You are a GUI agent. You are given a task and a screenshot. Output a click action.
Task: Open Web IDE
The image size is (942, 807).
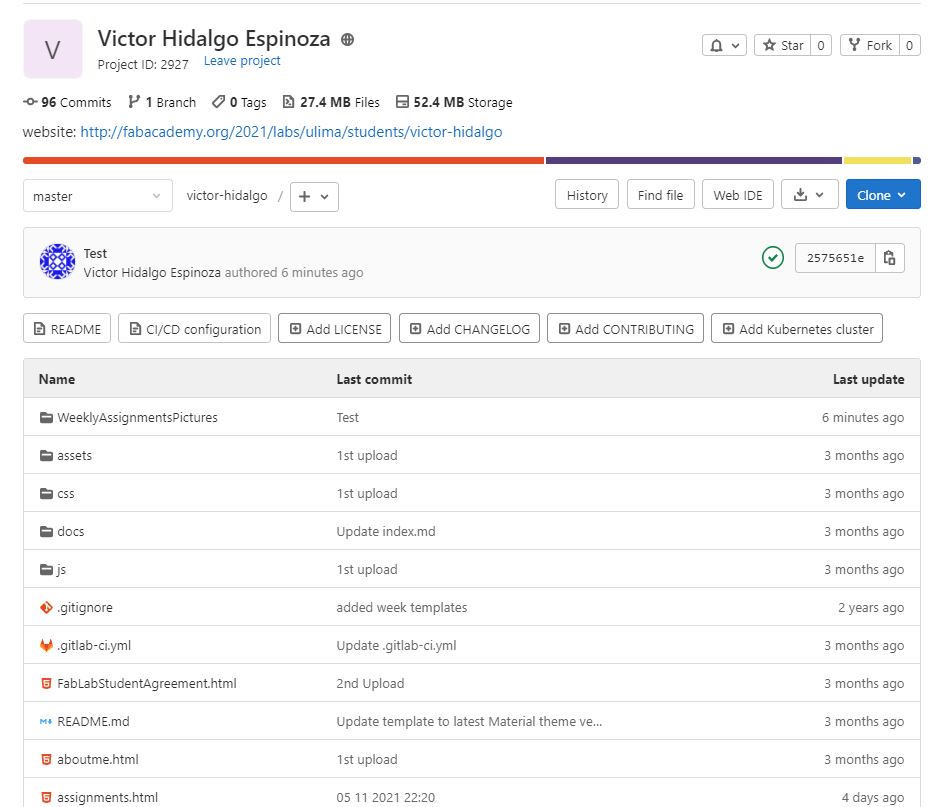[x=738, y=195]
